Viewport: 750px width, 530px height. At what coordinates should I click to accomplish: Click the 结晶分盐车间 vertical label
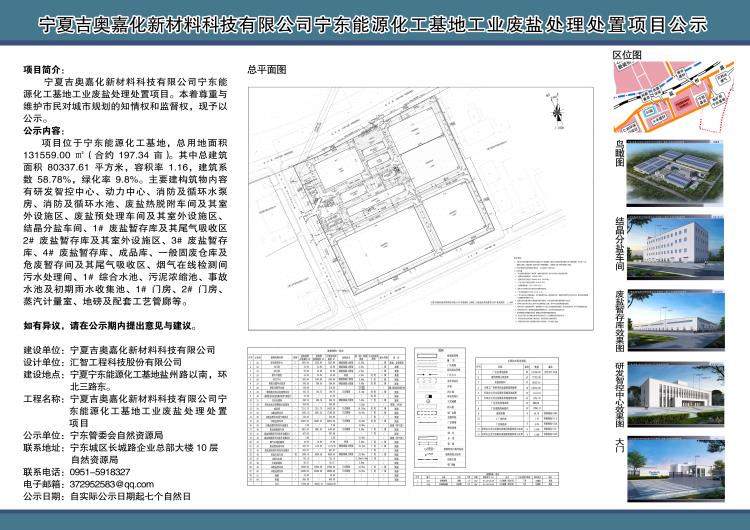[x=619, y=243]
